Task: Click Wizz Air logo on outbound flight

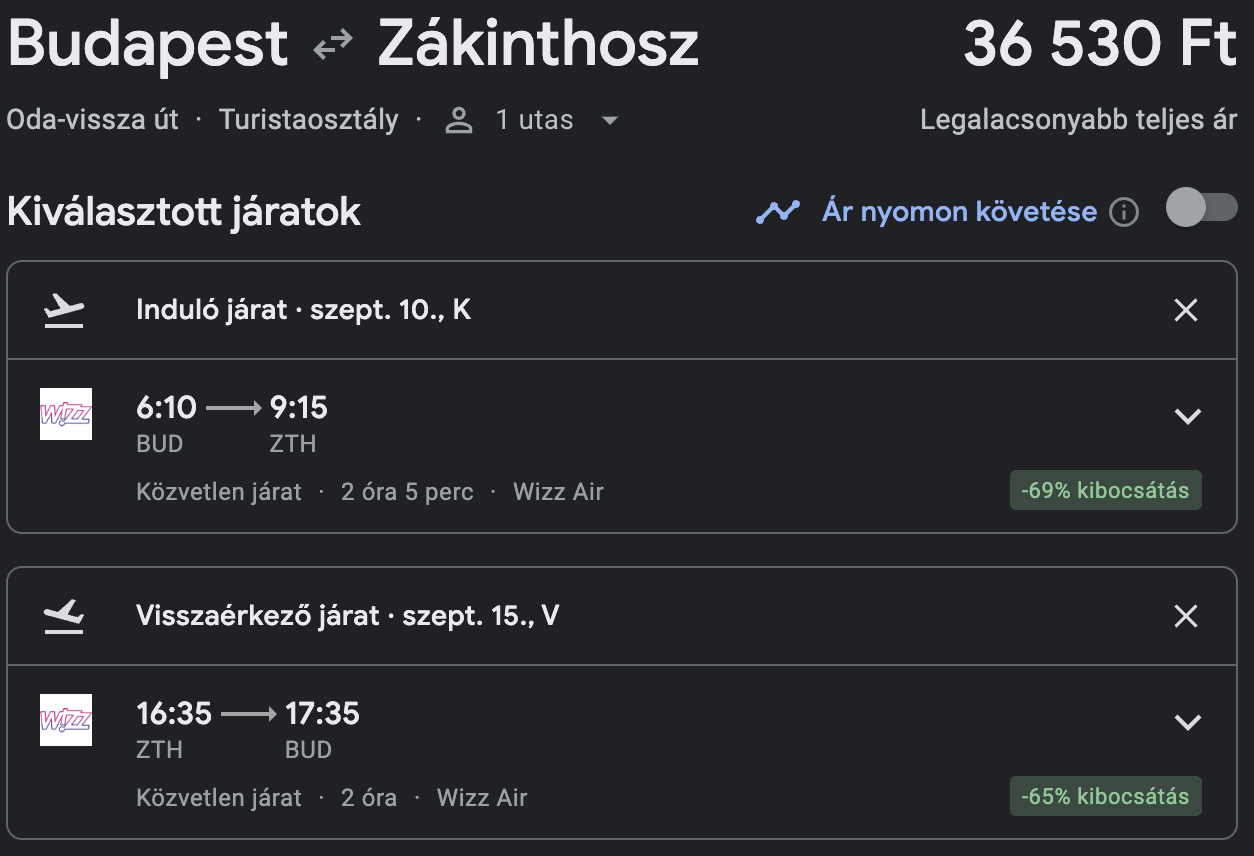Action: pyautogui.click(x=66, y=414)
